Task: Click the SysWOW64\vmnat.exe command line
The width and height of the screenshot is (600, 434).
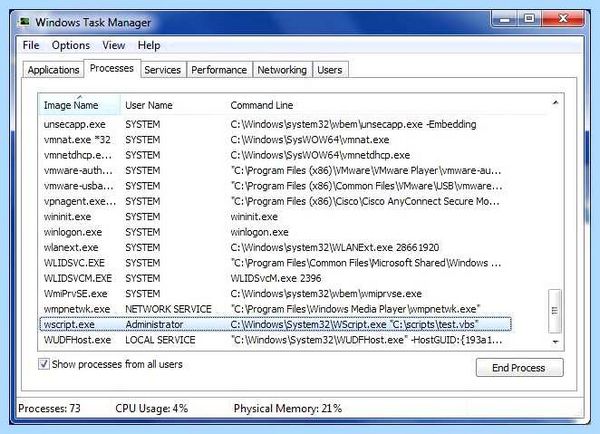Action: coord(310,140)
